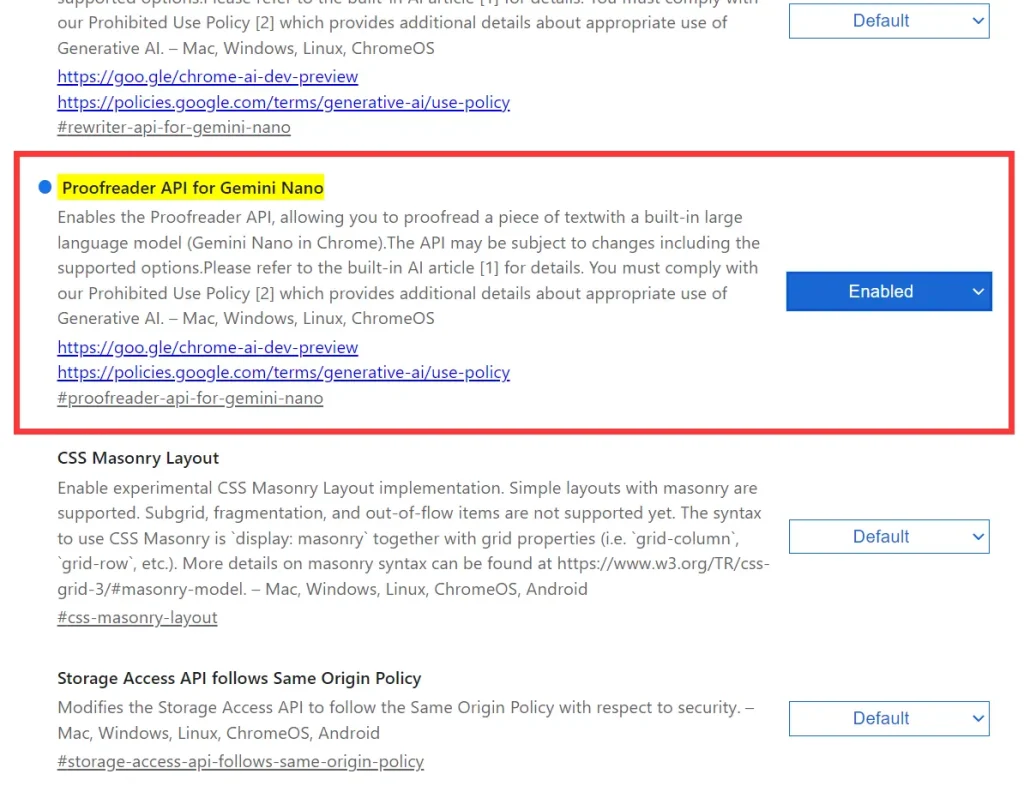Click the #proofreader-api-for-gemini-nano anchor link
This screenshot has width=1024, height=810.
pos(190,398)
